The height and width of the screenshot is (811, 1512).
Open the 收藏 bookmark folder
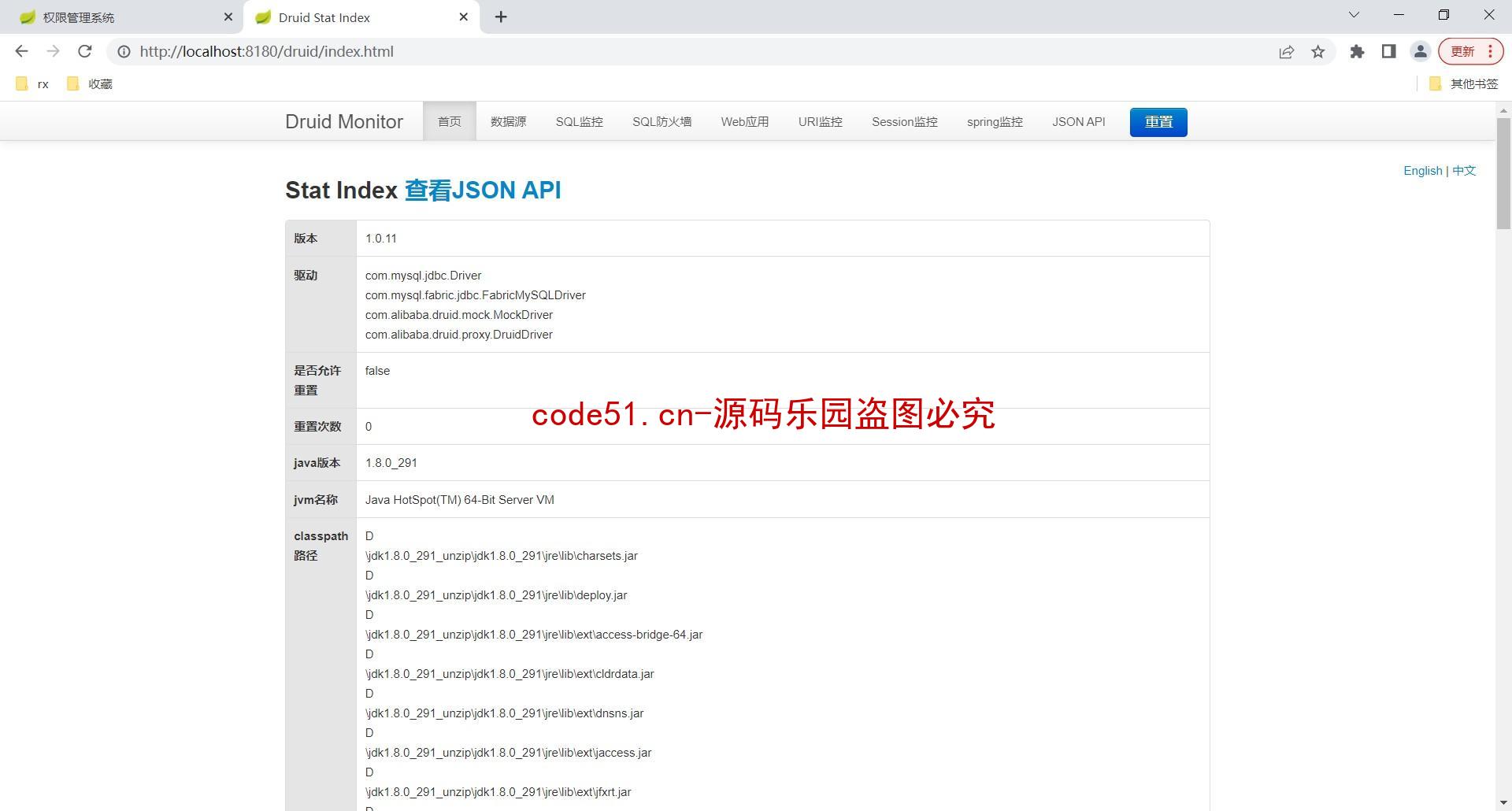[90, 83]
